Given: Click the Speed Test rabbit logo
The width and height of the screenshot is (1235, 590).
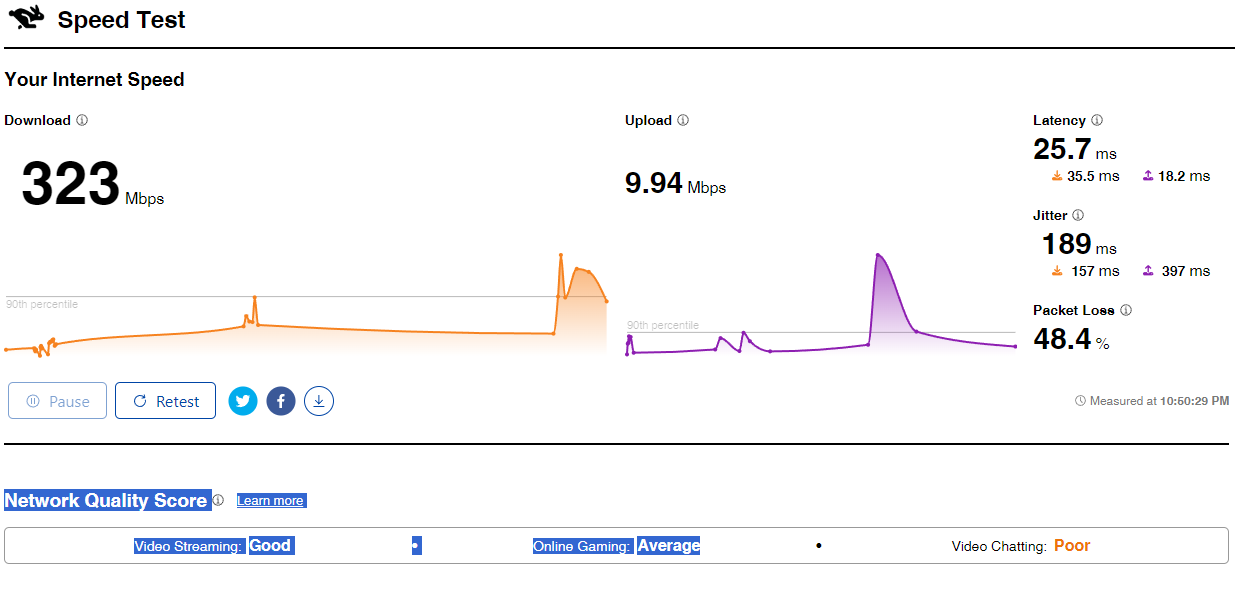Looking at the screenshot, I should click(26, 17).
